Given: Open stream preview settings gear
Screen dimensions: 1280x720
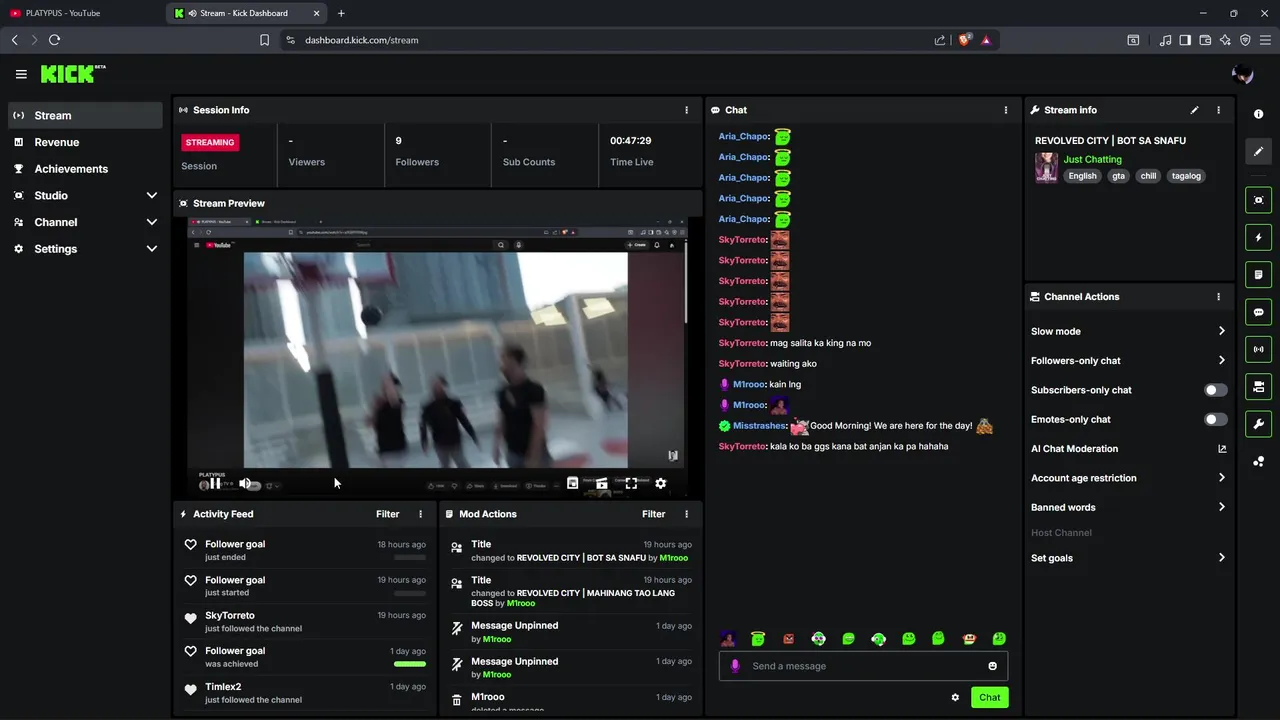Looking at the screenshot, I should pos(660,484).
